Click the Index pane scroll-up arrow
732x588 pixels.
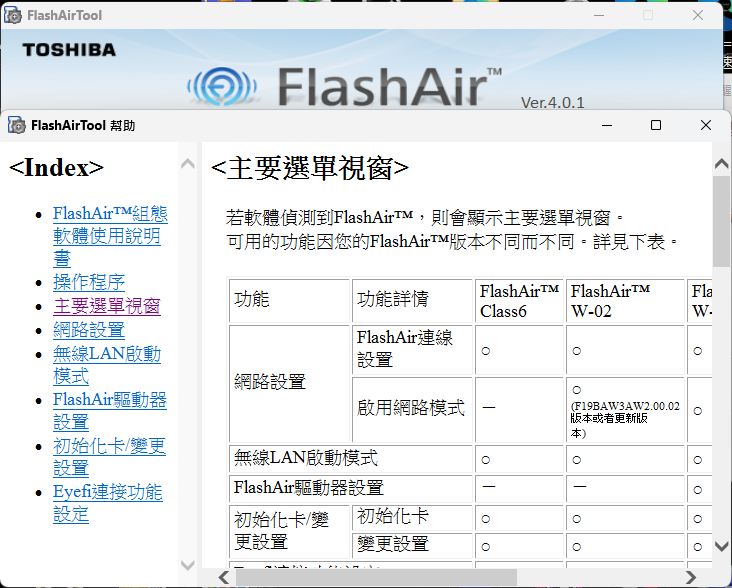pos(188,163)
